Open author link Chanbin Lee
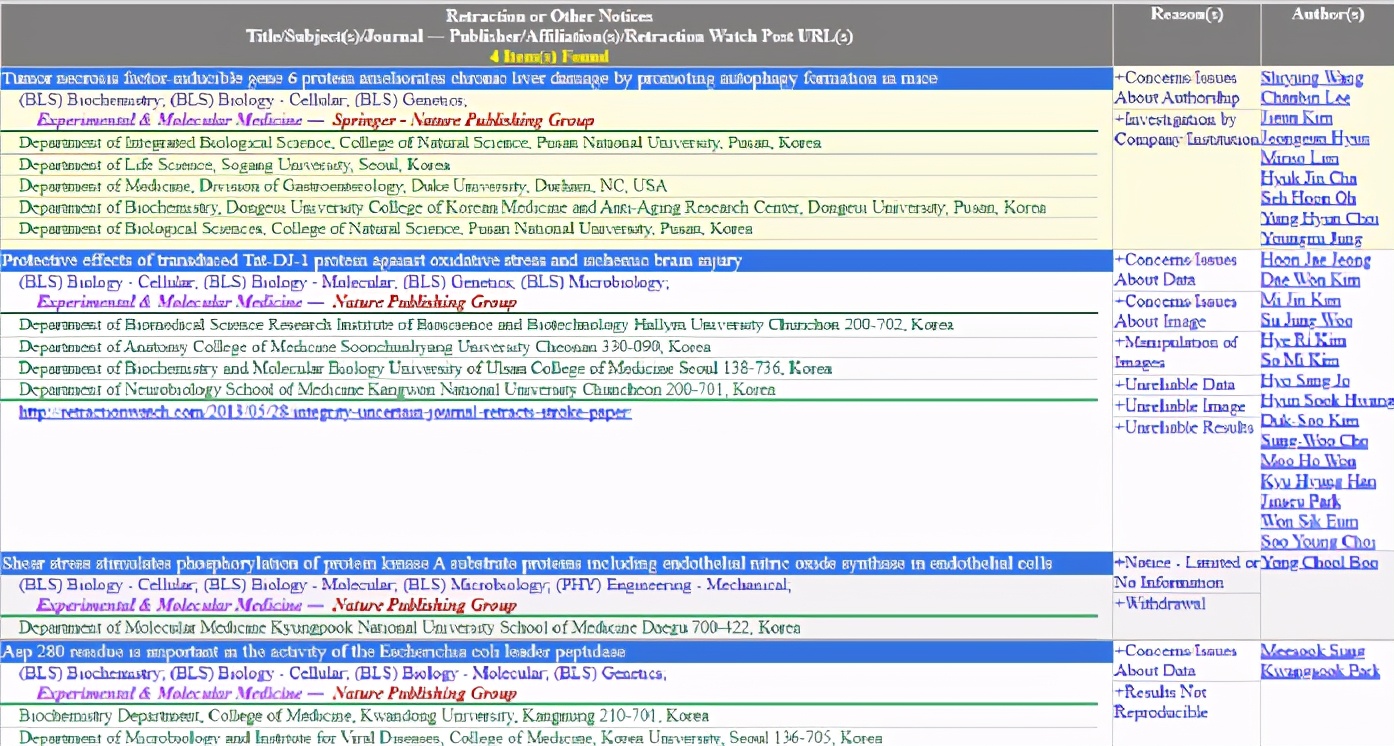Viewport: 1394px width, 746px height. [x=1305, y=98]
